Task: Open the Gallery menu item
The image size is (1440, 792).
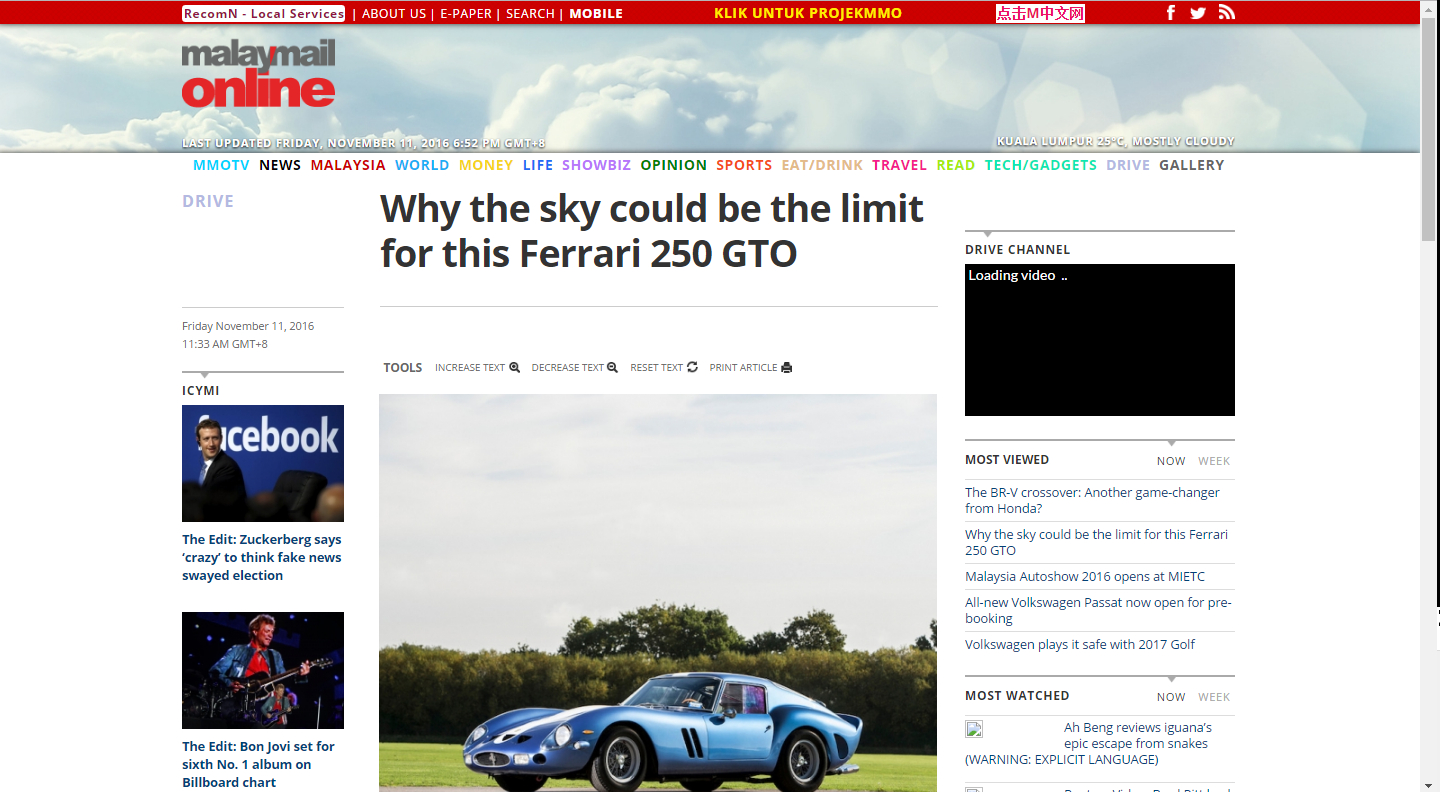Action: click(x=1192, y=165)
